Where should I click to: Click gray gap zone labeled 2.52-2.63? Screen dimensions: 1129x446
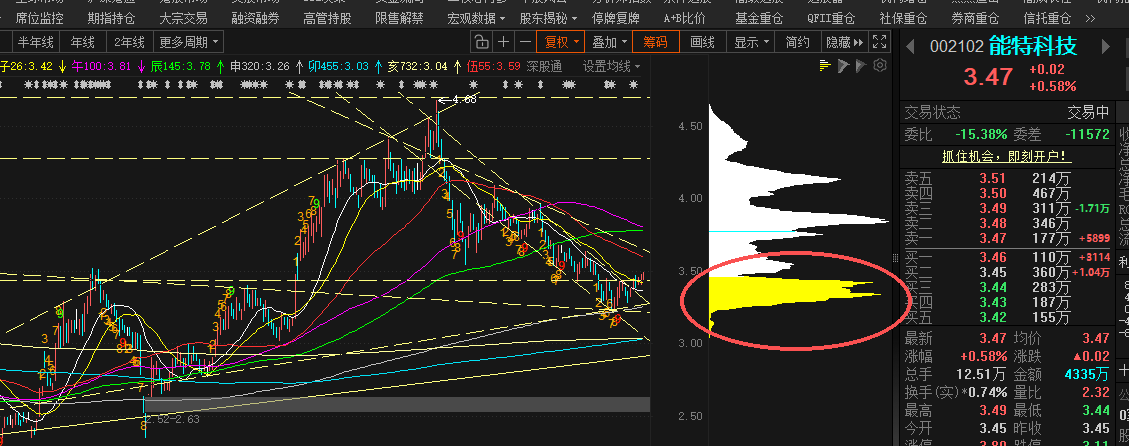click(x=397, y=404)
